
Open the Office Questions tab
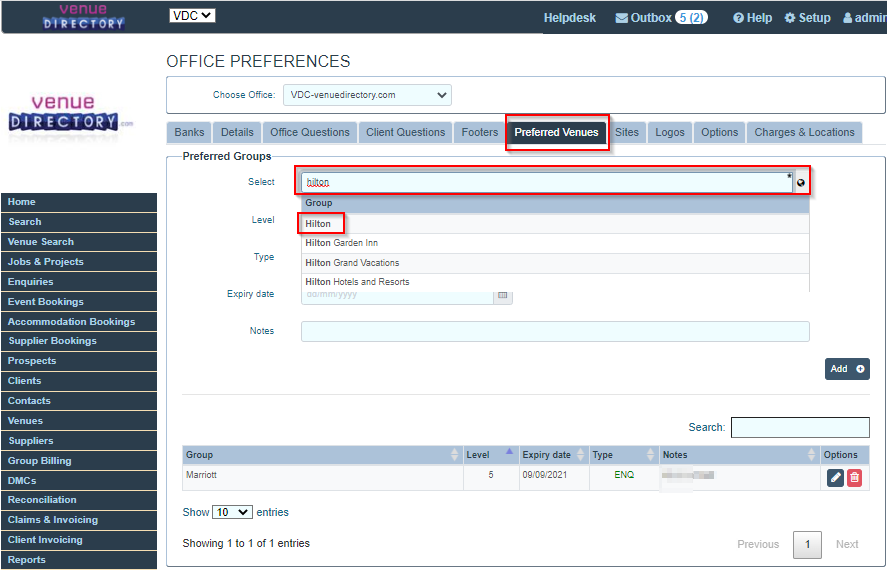[x=309, y=132]
